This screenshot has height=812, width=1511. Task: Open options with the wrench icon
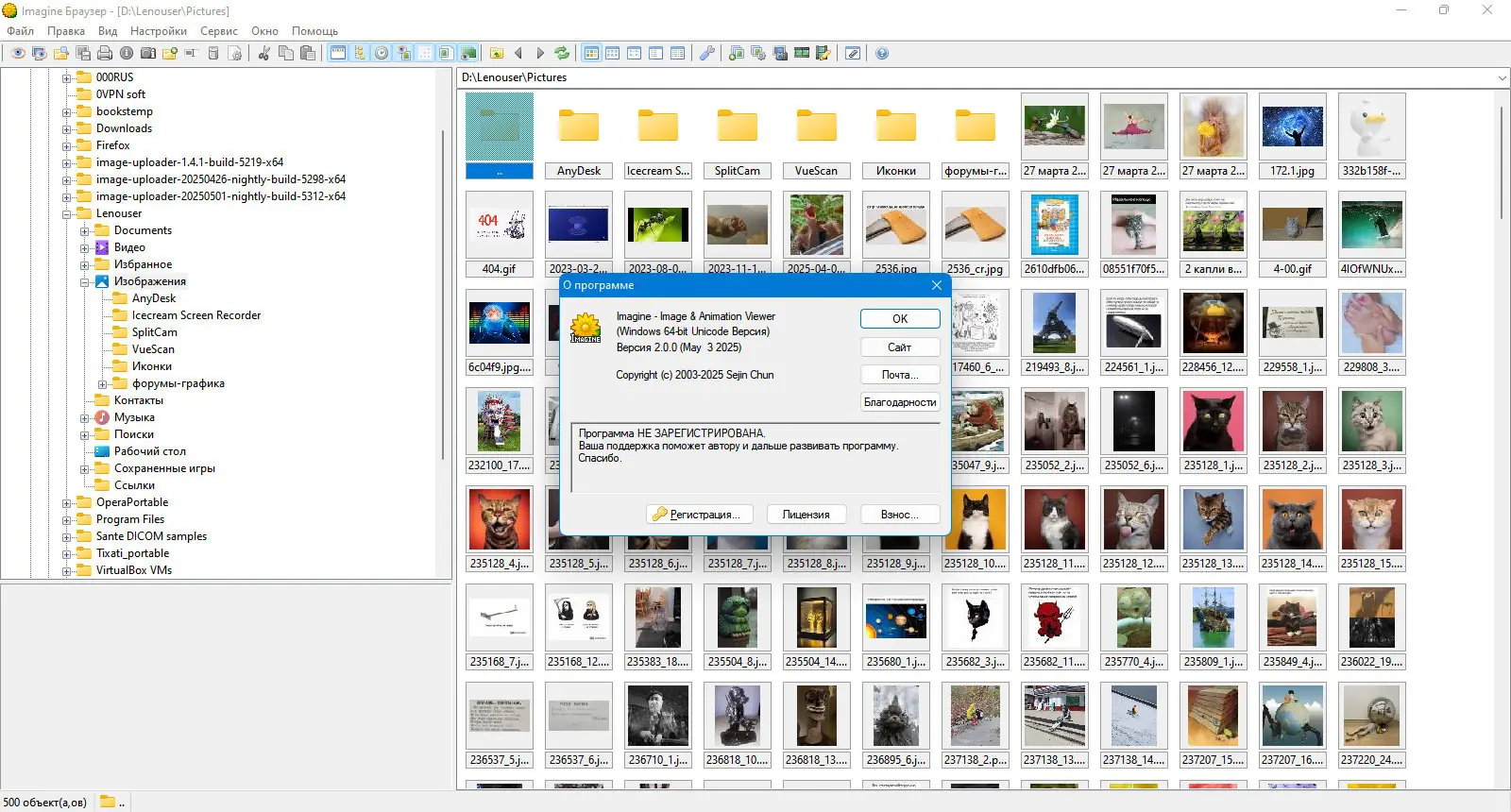(706, 54)
